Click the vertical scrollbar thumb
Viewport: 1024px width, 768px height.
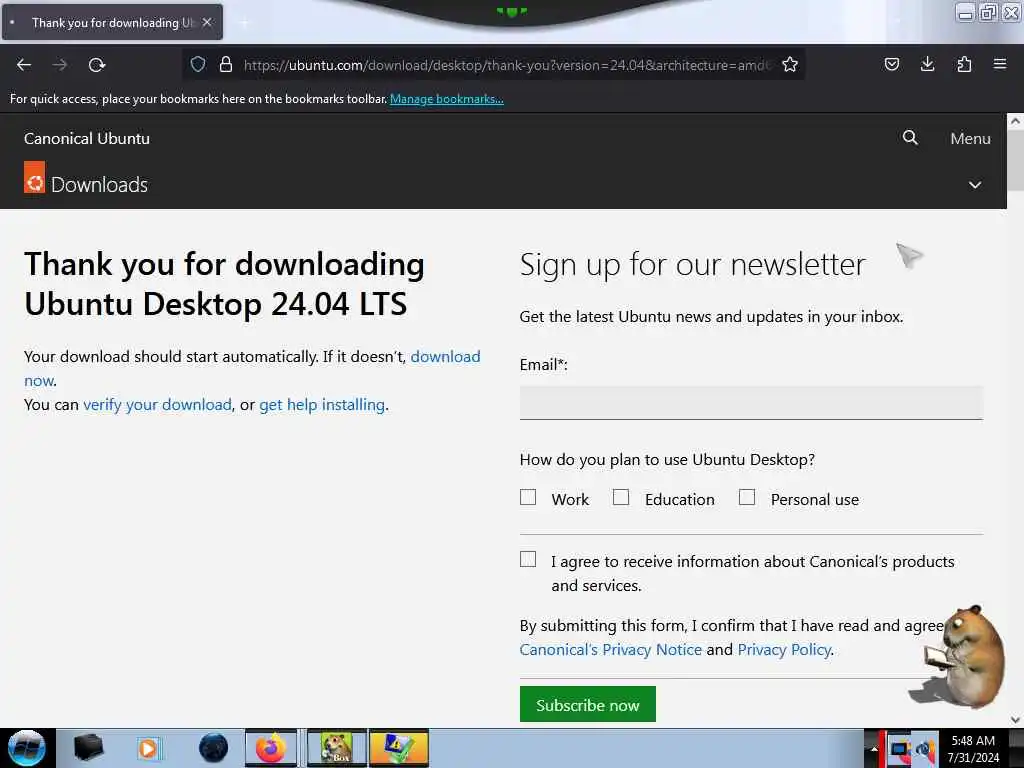coord(1015,160)
